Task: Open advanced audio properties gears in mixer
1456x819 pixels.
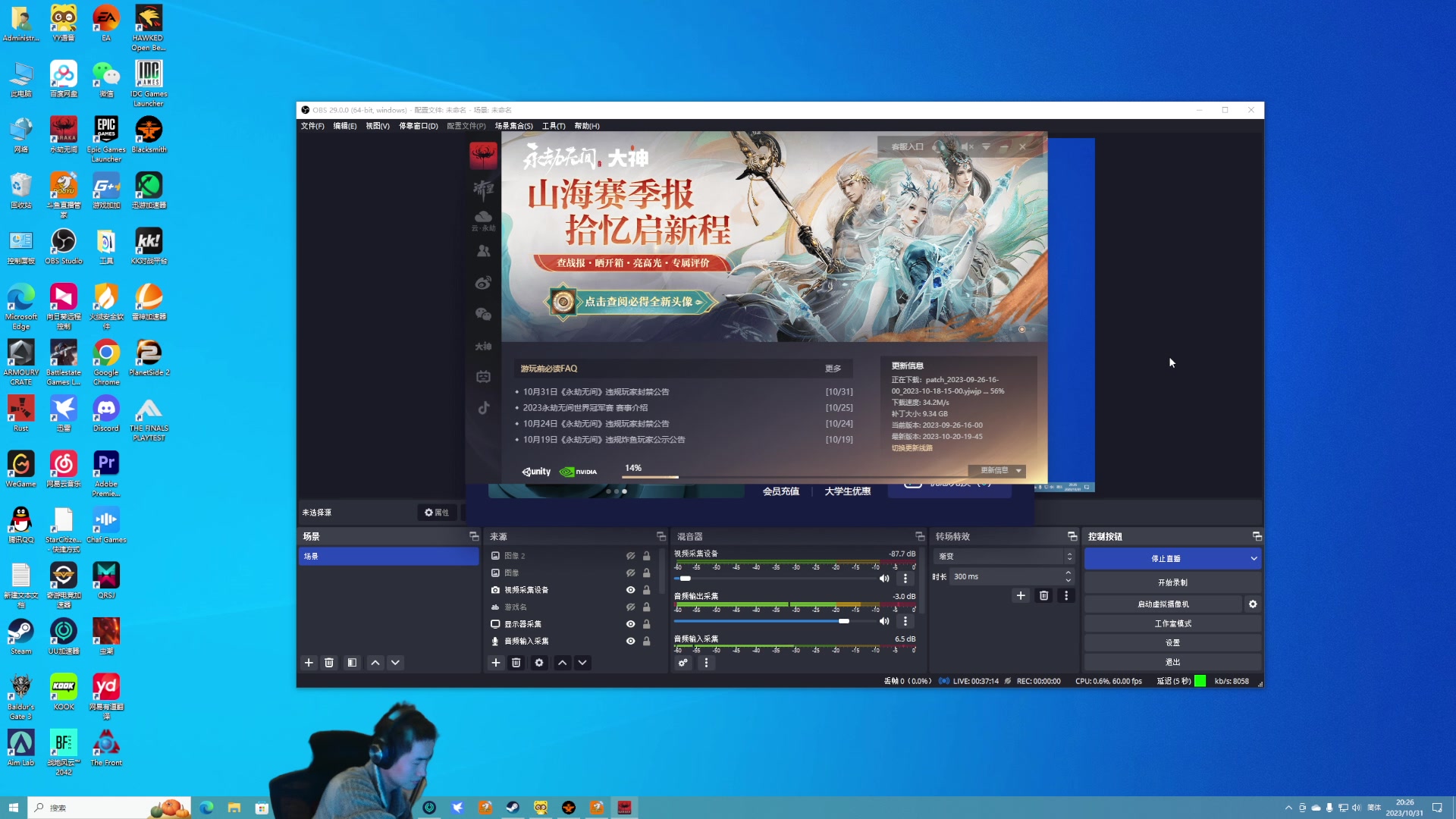Action: coord(683,663)
